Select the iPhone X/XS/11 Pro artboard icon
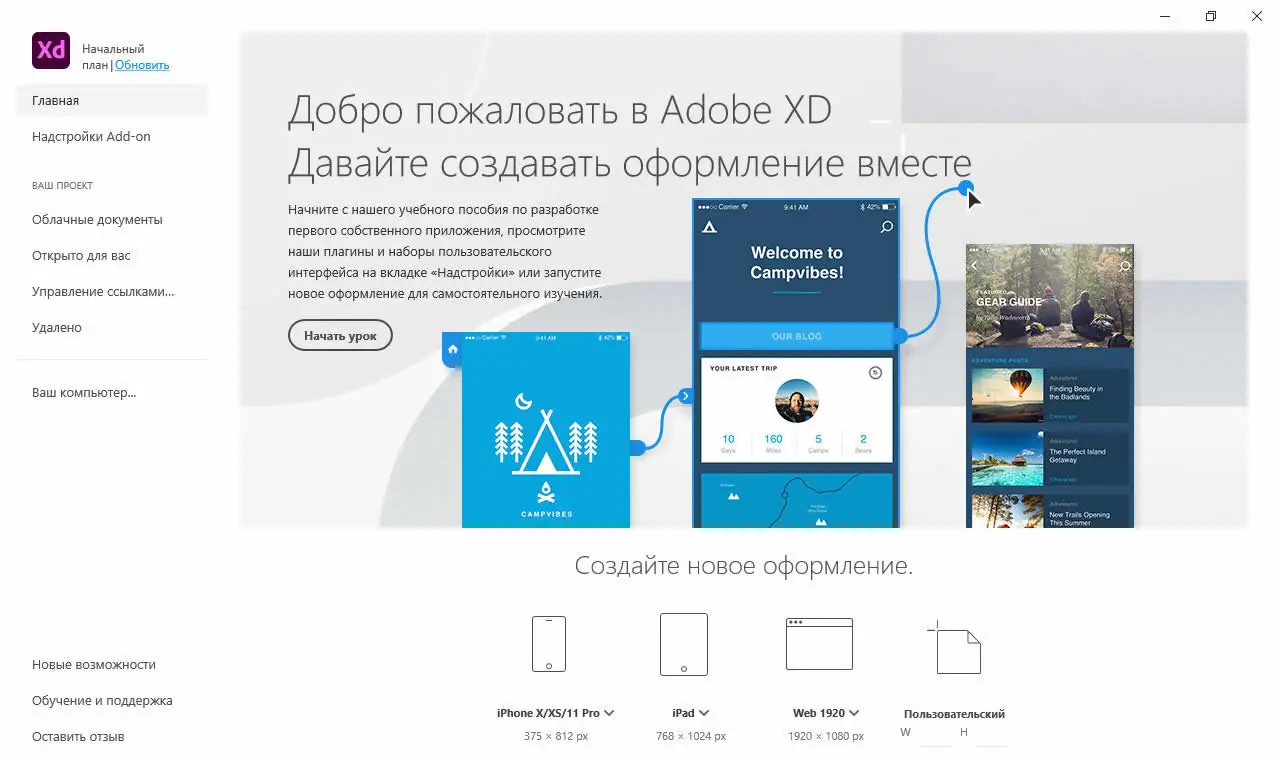The width and height of the screenshot is (1280, 760). (x=549, y=644)
